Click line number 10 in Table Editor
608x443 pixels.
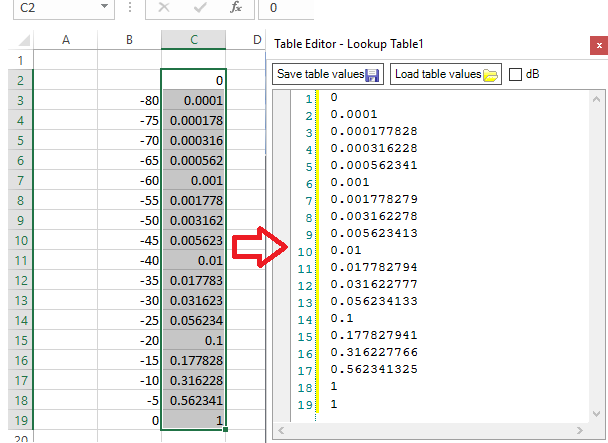click(305, 252)
